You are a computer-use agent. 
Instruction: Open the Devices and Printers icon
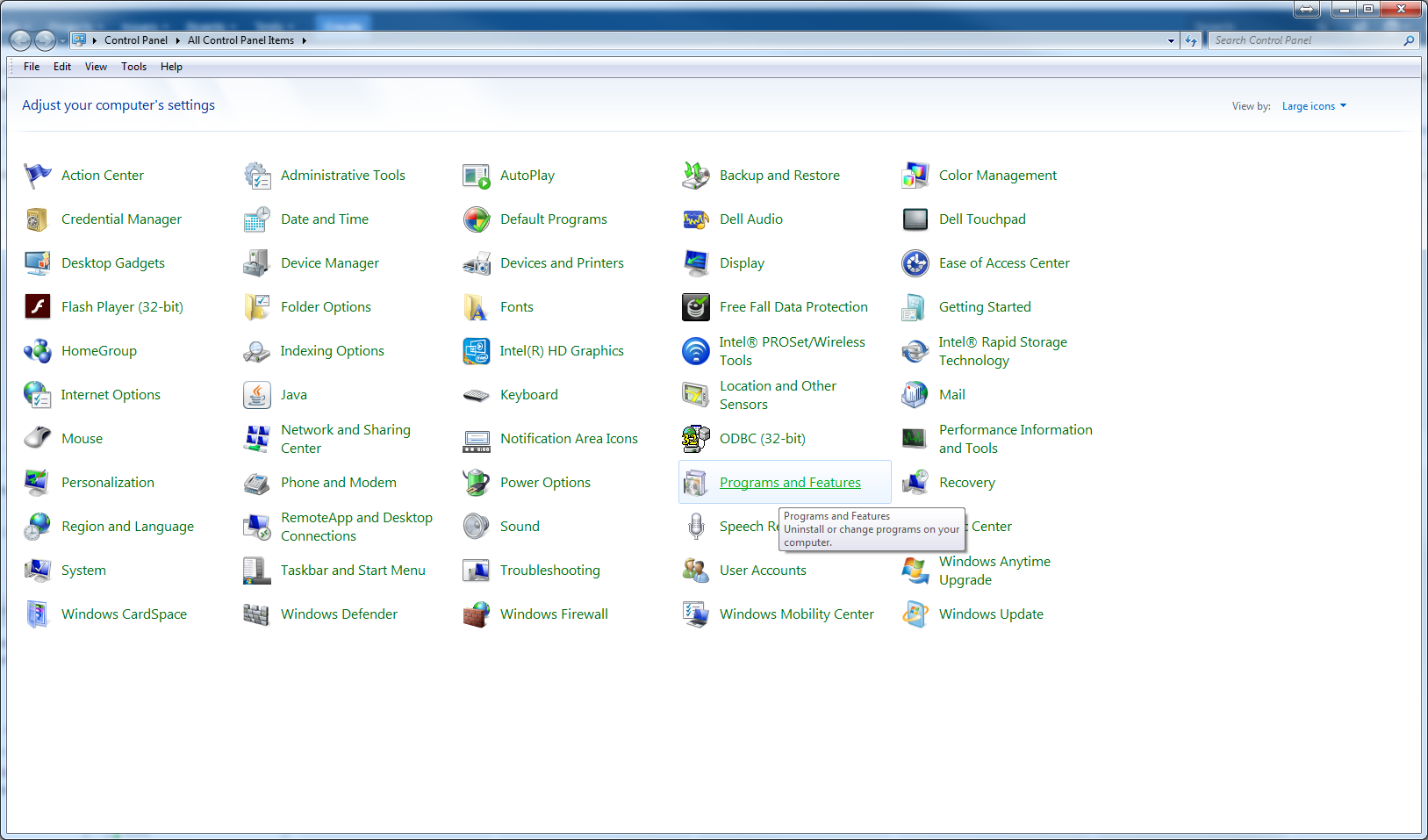click(x=477, y=263)
